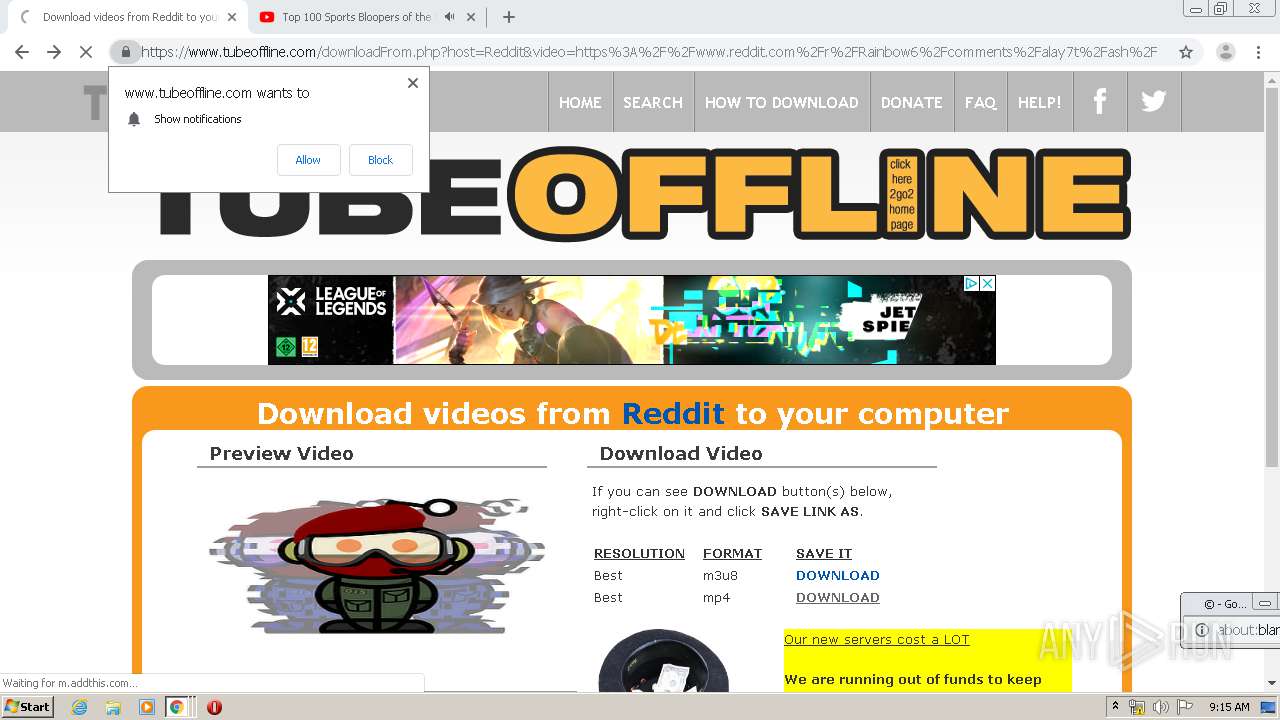Click the 'Download Video' heading
The width and height of the screenshot is (1280, 720).
pyautogui.click(x=680, y=454)
